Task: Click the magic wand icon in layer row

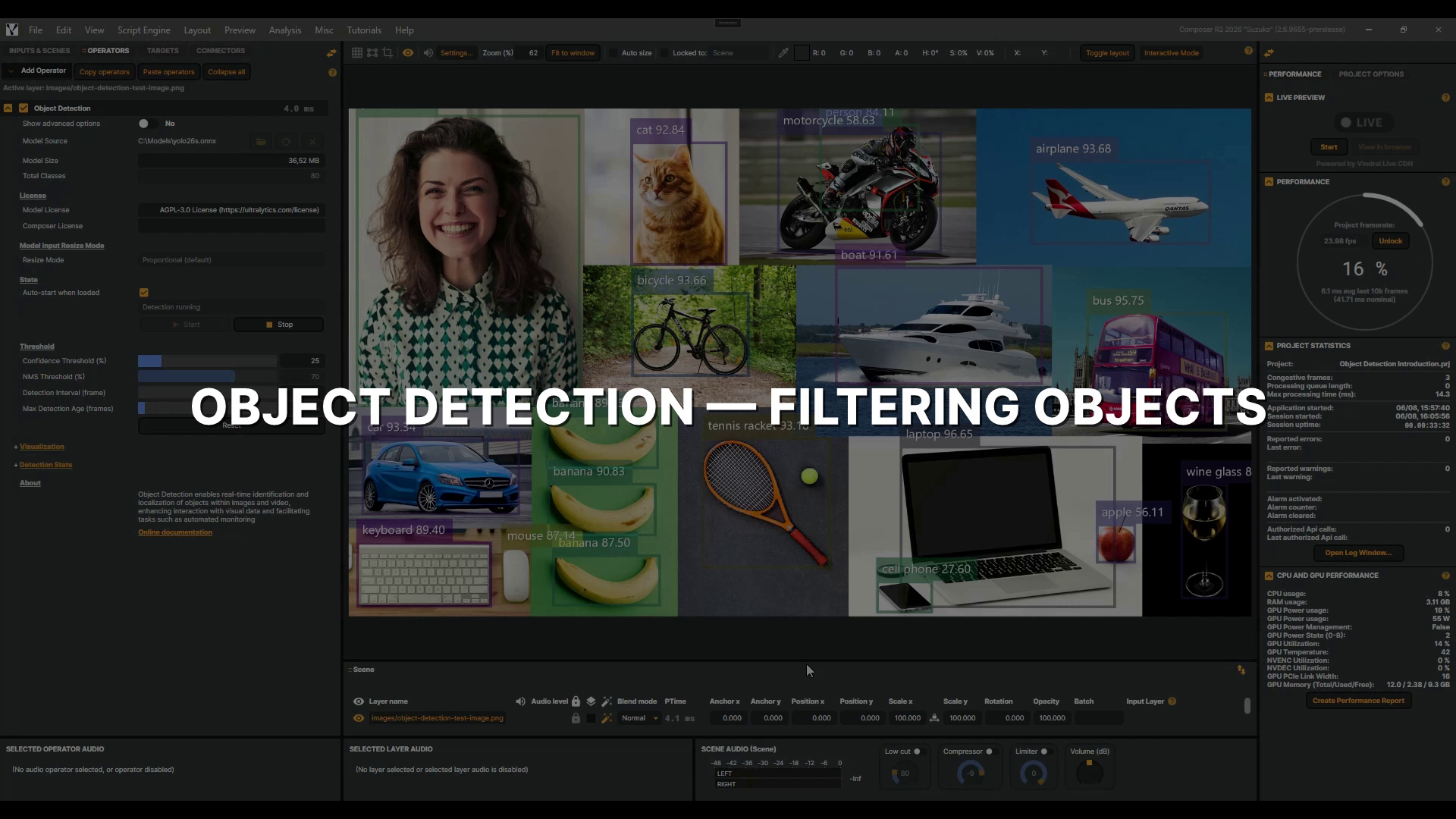Action: coord(607,718)
